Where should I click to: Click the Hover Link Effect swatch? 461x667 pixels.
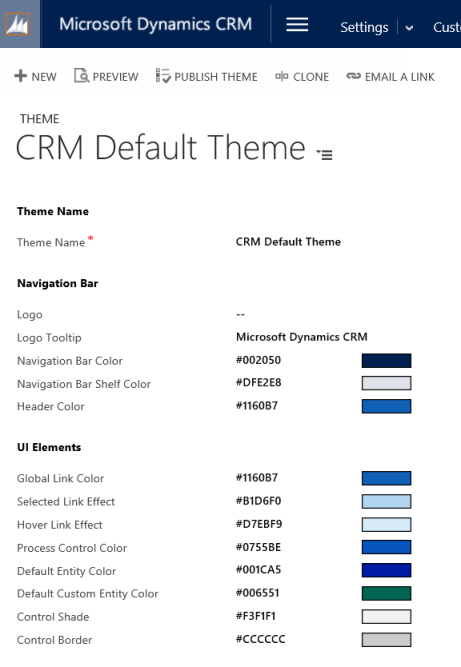click(x=386, y=524)
